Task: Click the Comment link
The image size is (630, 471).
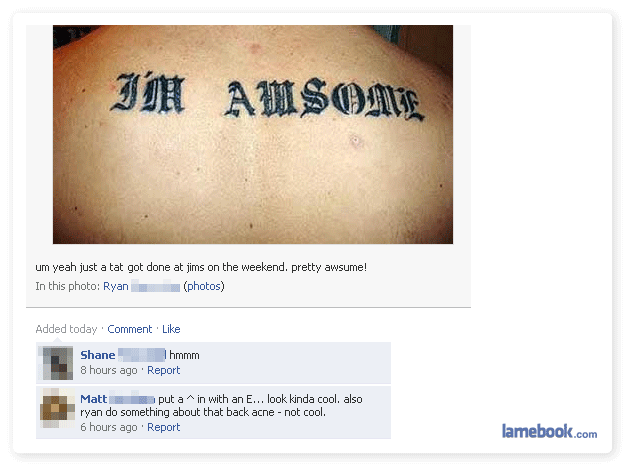Action: point(130,329)
